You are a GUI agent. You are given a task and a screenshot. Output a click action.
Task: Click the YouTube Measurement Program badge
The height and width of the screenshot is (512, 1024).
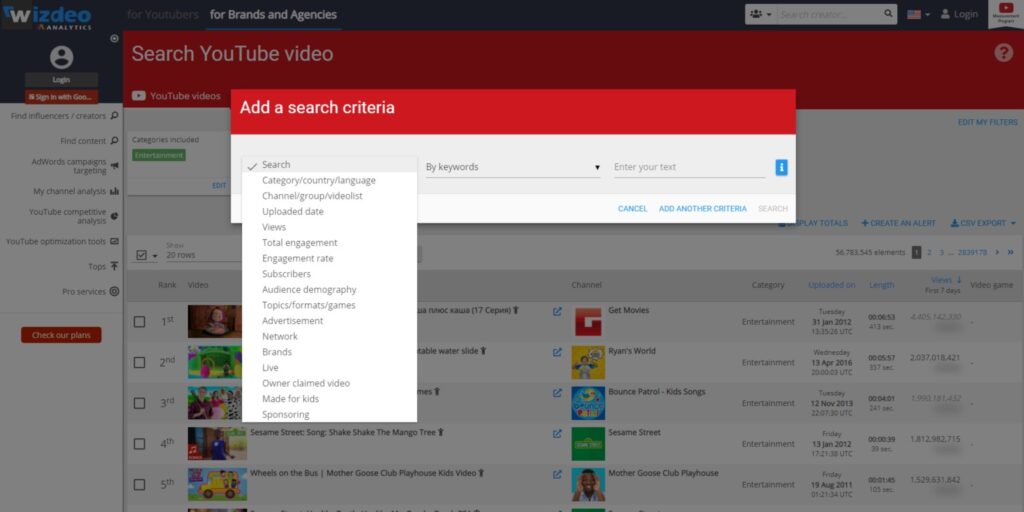pyautogui.click(x=1003, y=14)
